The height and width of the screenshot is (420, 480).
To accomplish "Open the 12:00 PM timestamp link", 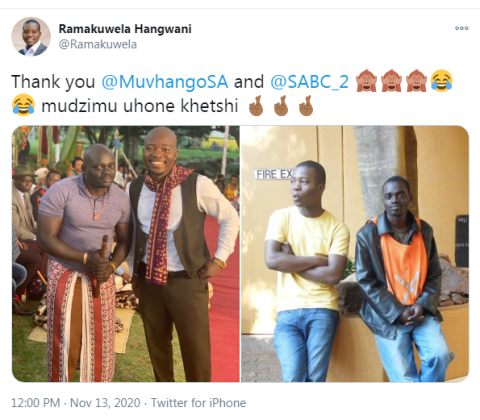I will 36,403.
